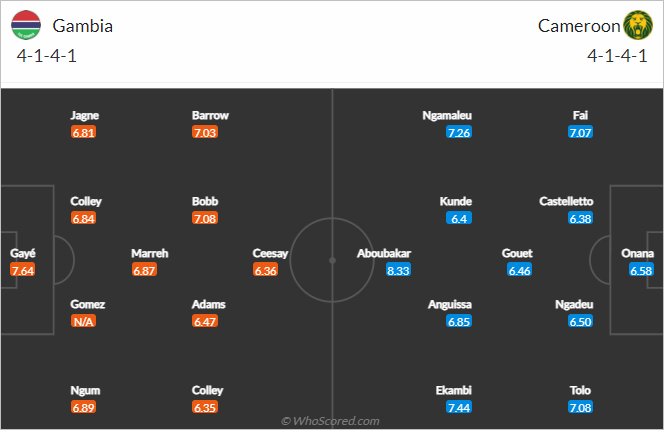This screenshot has height=430, width=664.
Task: Click player name Marreh
Action: click(x=149, y=253)
